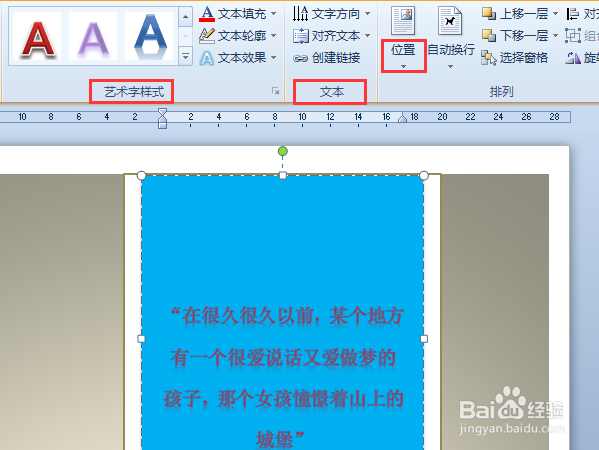599x450 pixels.
Task: Click the 创建链接 create link button
Action: coord(327,58)
